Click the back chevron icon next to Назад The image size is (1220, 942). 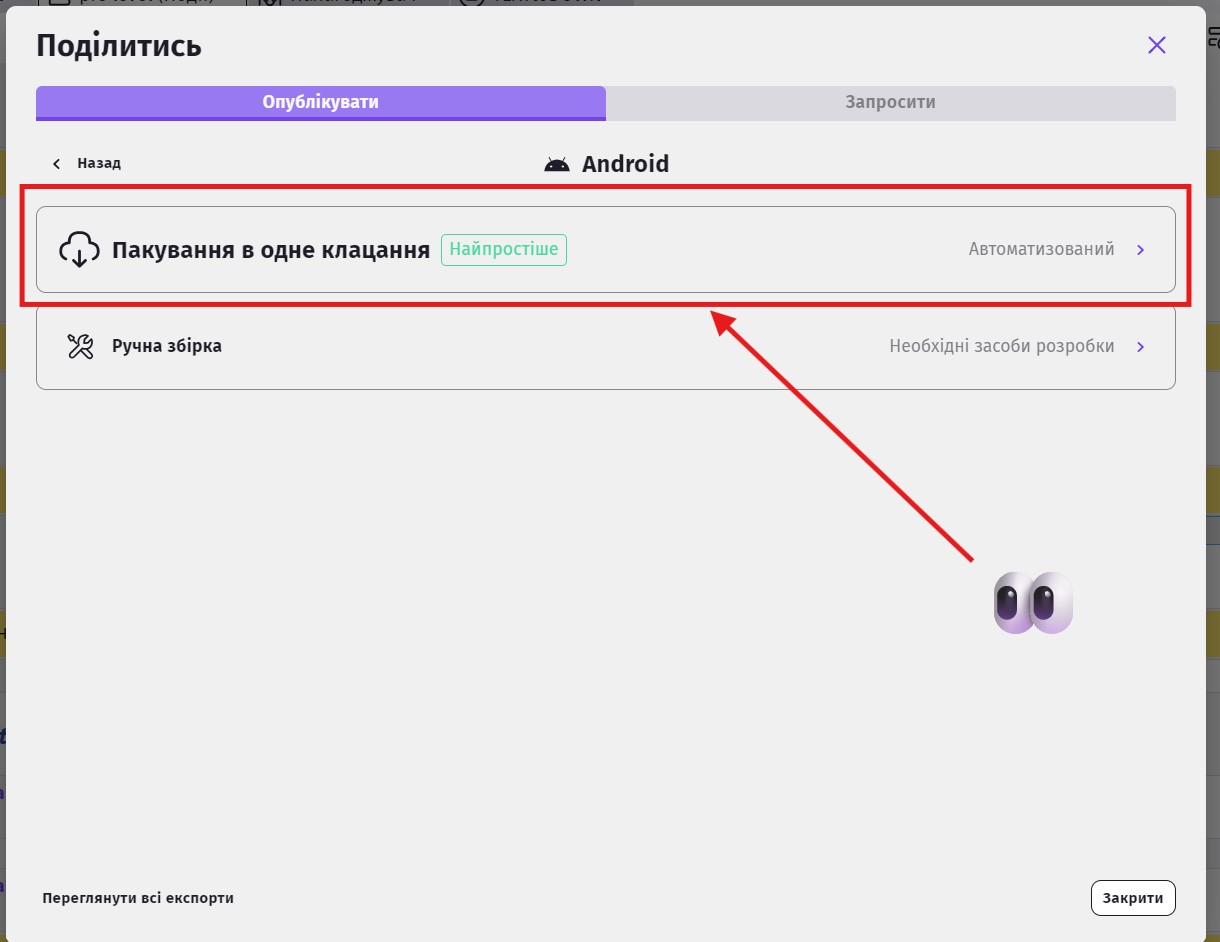(57, 163)
